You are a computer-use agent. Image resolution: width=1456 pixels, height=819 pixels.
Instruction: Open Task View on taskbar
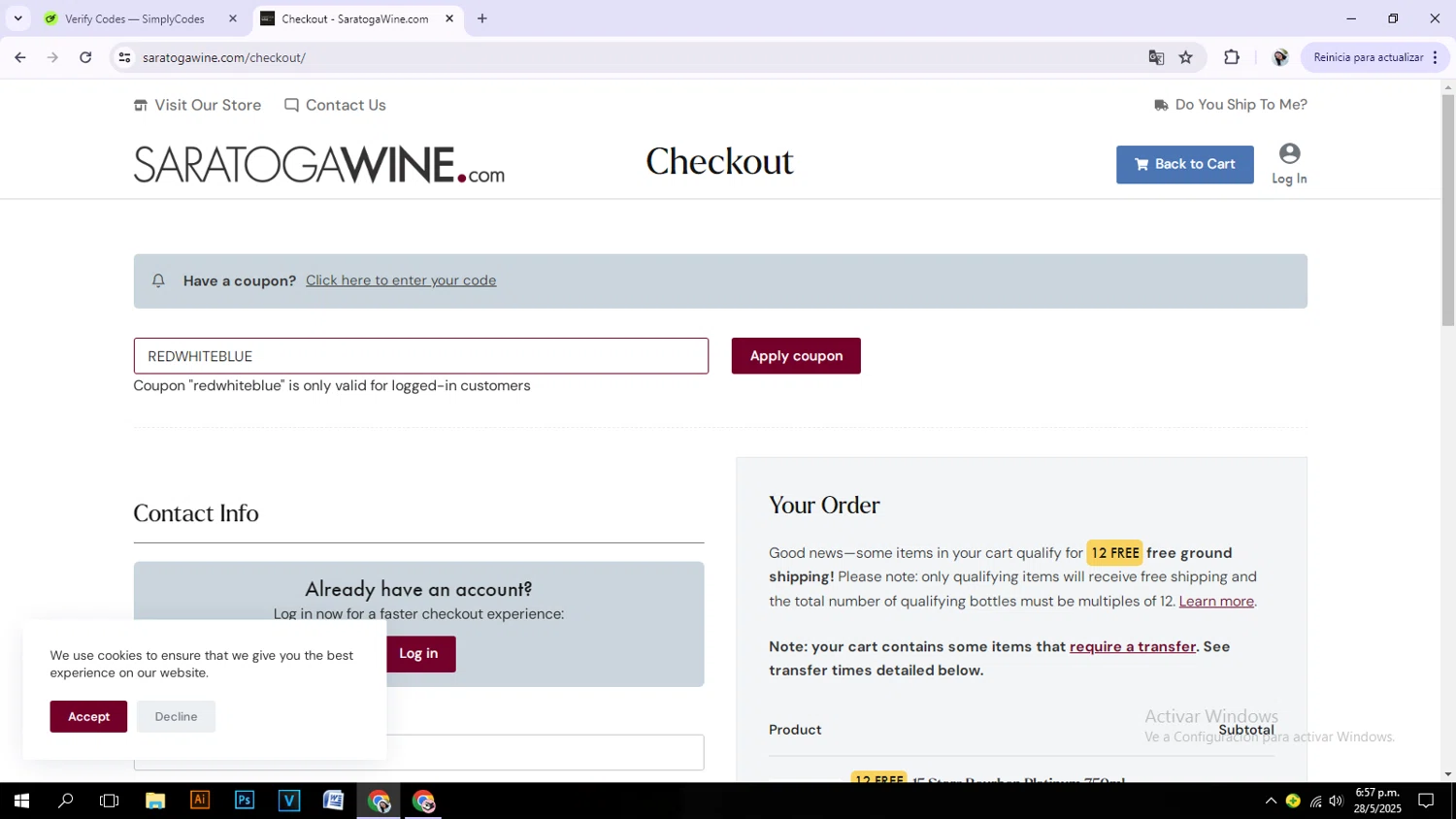pyautogui.click(x=110, y=801)
